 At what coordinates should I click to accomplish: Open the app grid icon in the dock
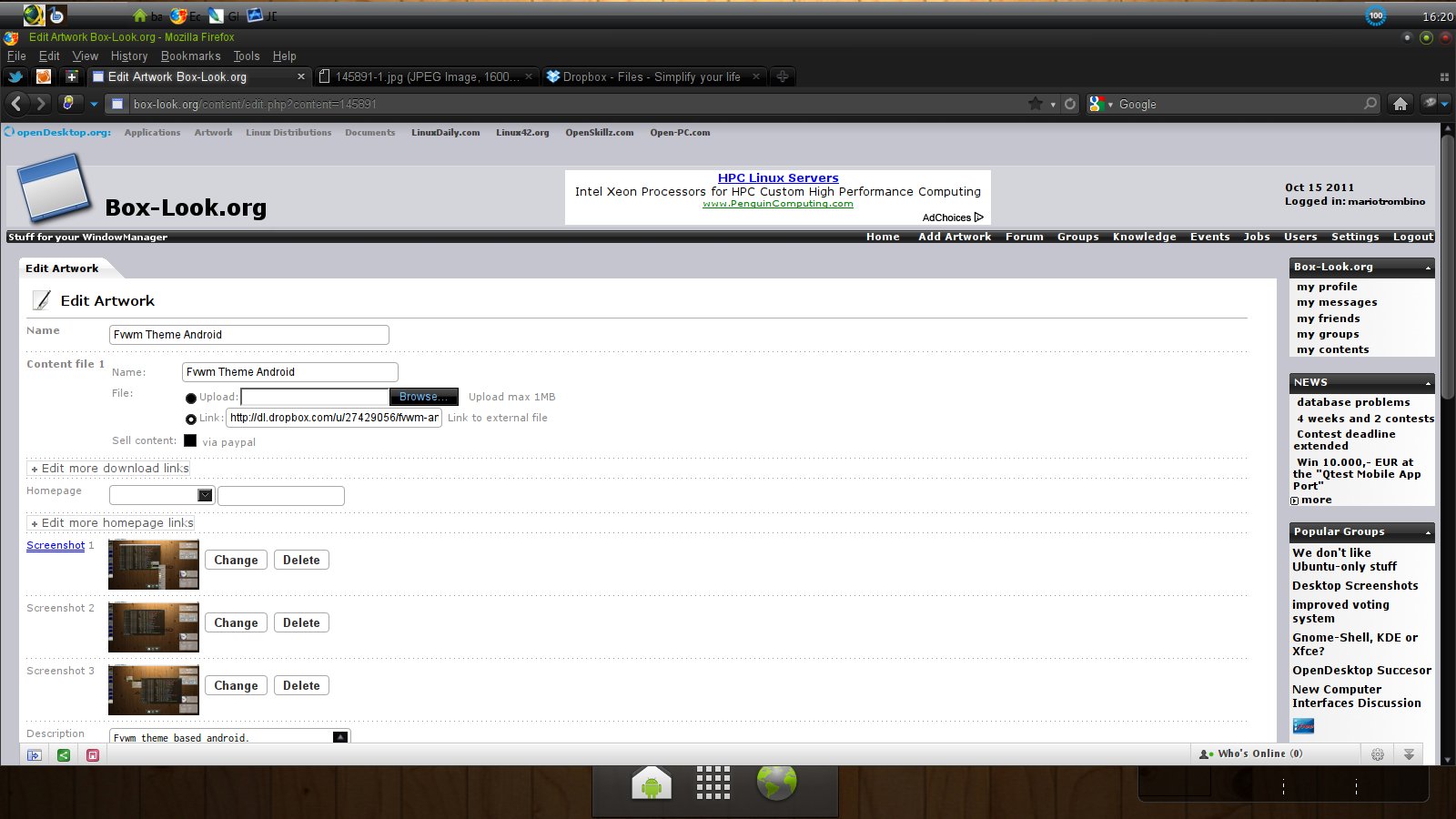pos(713,783)
